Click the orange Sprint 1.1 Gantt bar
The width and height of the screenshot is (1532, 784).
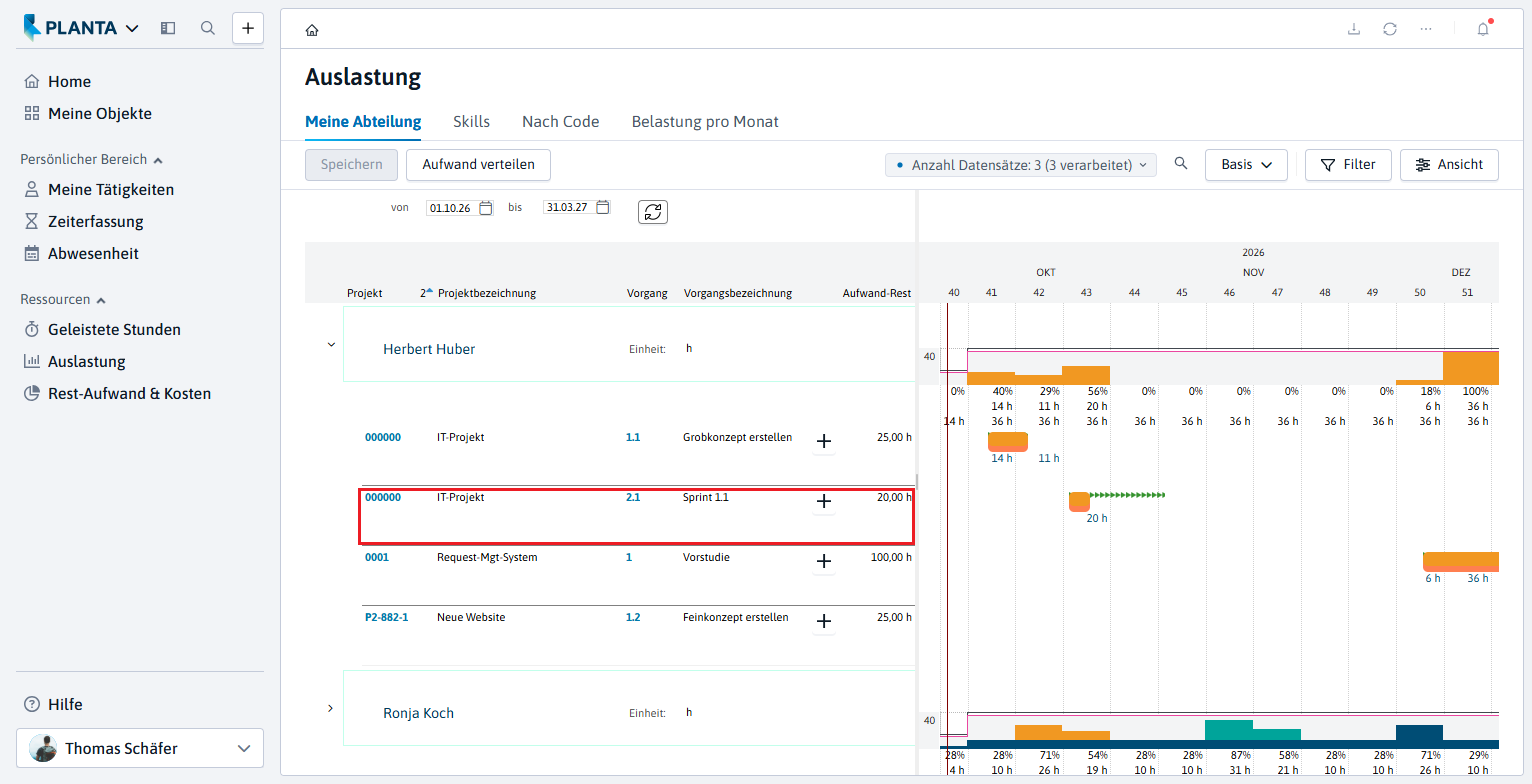pyautogui.click(x=1079, y=501)
